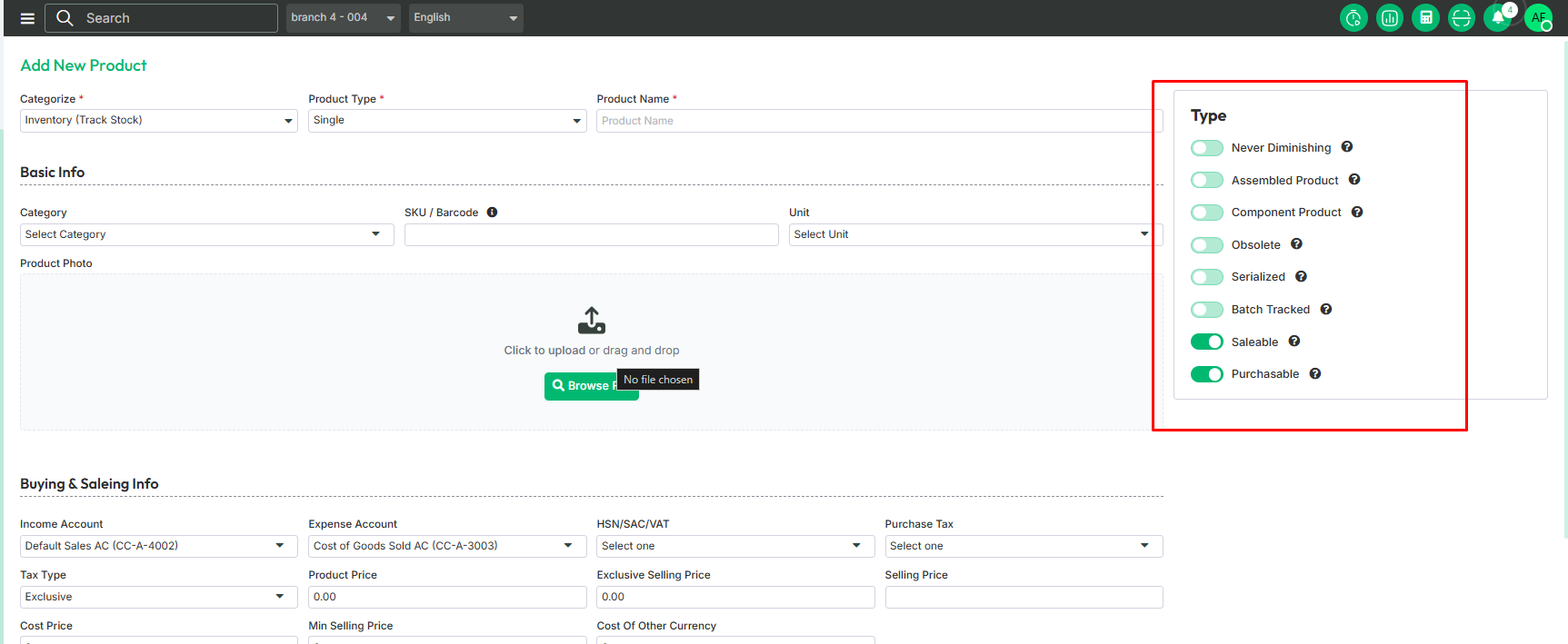This screenshot has width=1568, height=644.
Task: Open notifications bell with badge 4
Action: pyautogui.click(x=1498, y=18)
